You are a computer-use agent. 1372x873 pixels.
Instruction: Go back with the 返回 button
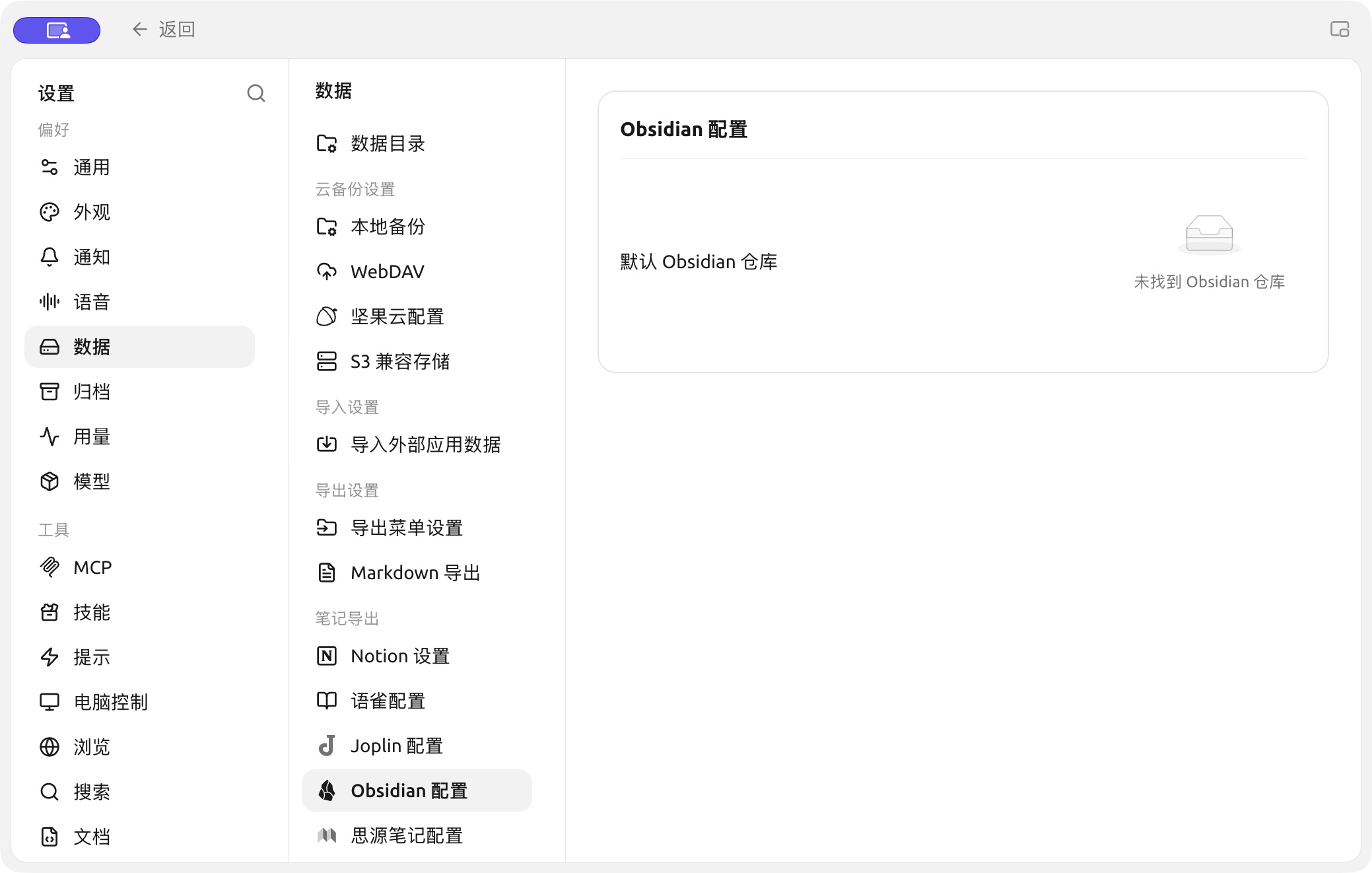pos(163,29)
